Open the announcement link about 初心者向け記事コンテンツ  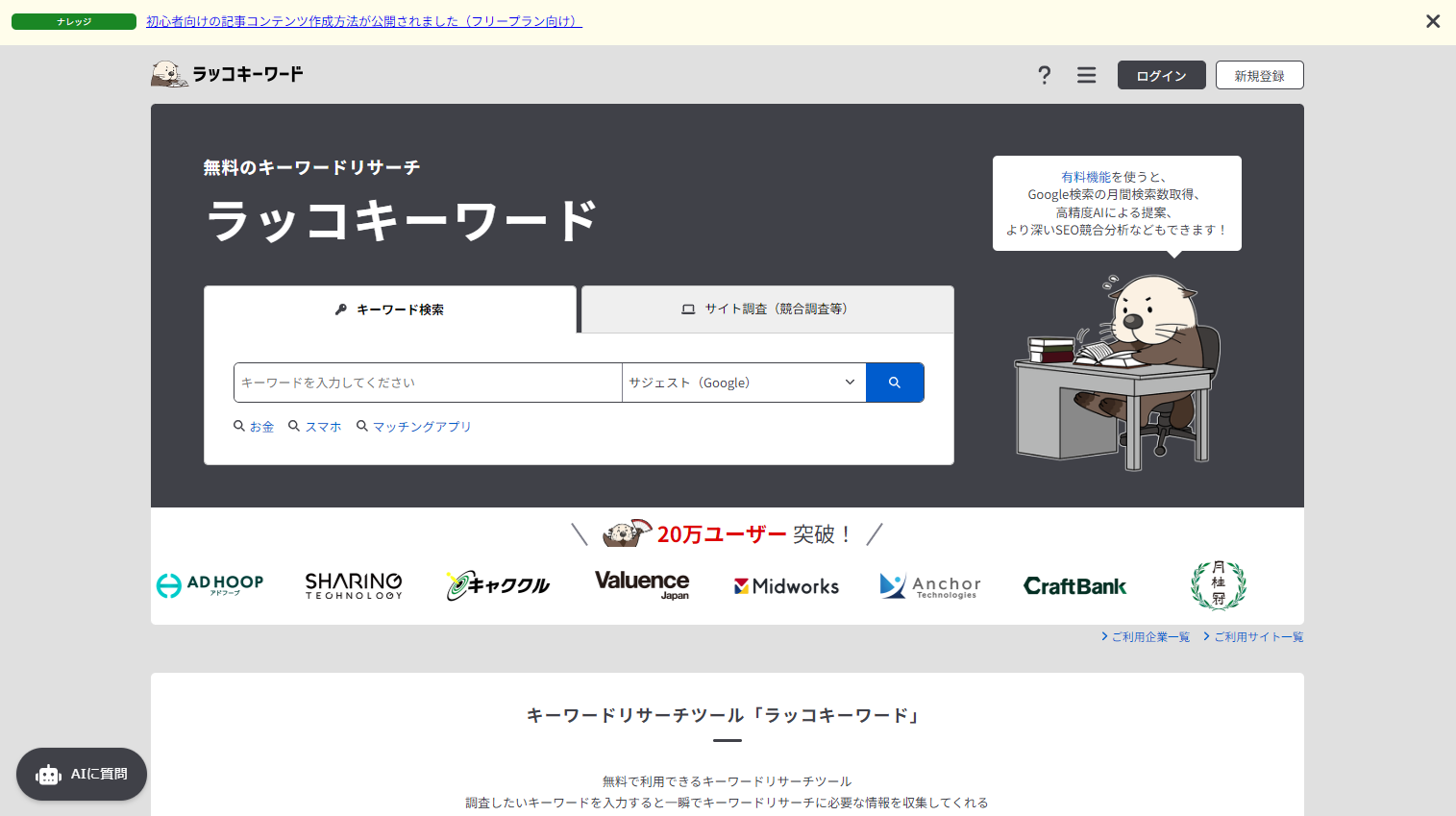click(x=364, y=21)
